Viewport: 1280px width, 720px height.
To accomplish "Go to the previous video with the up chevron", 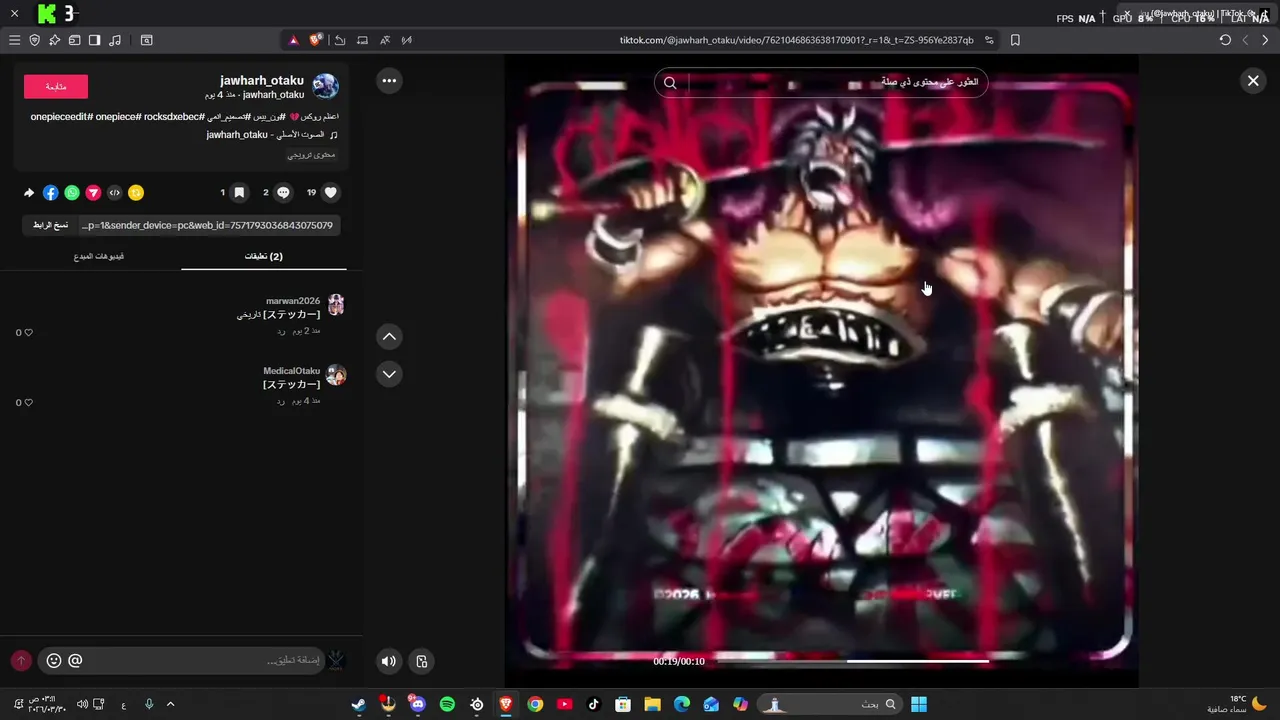I will (389, 336).
